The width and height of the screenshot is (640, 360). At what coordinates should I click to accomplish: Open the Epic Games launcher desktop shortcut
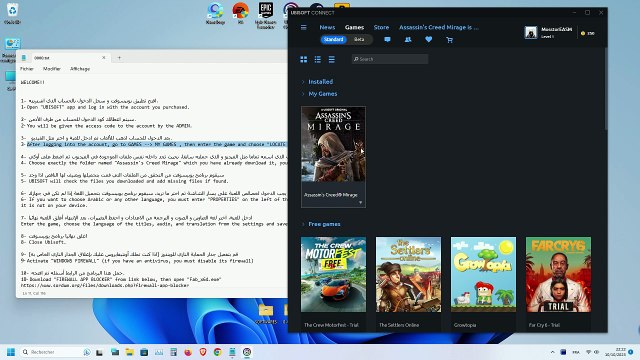point(266,15)
